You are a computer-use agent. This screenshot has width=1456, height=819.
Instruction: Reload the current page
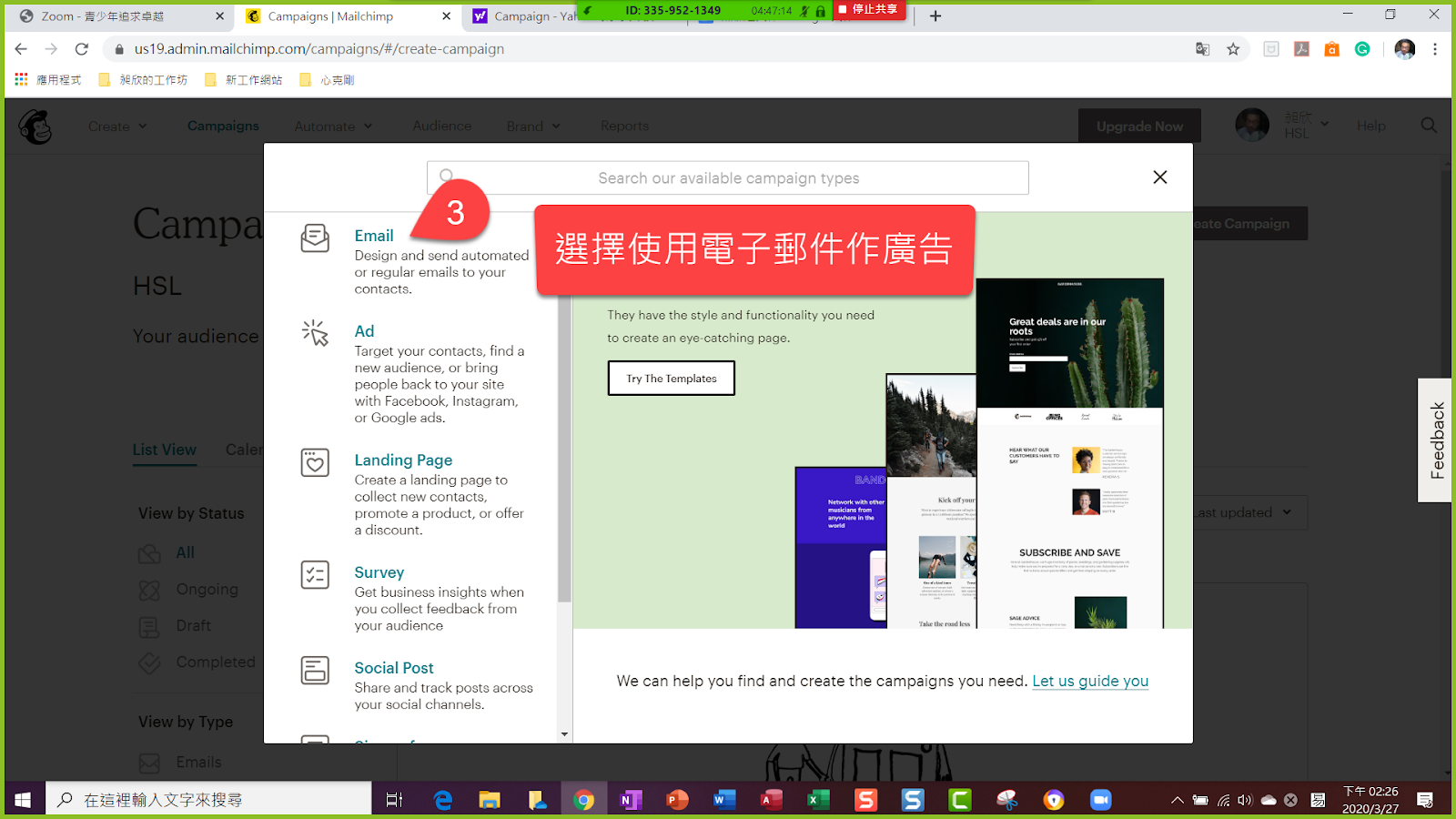tap(82, 49)
